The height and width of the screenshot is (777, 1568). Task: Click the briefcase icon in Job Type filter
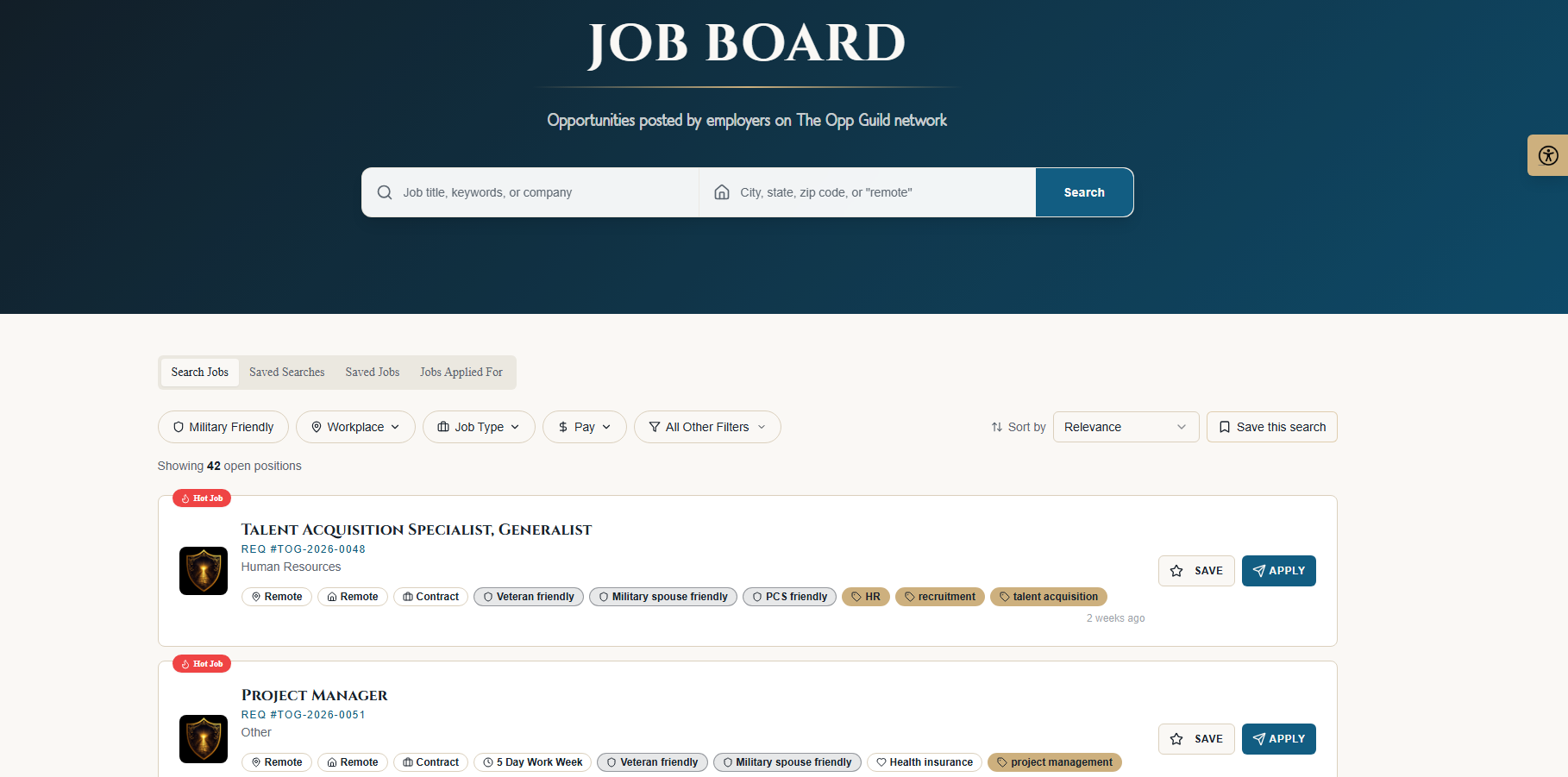(443, 427)
